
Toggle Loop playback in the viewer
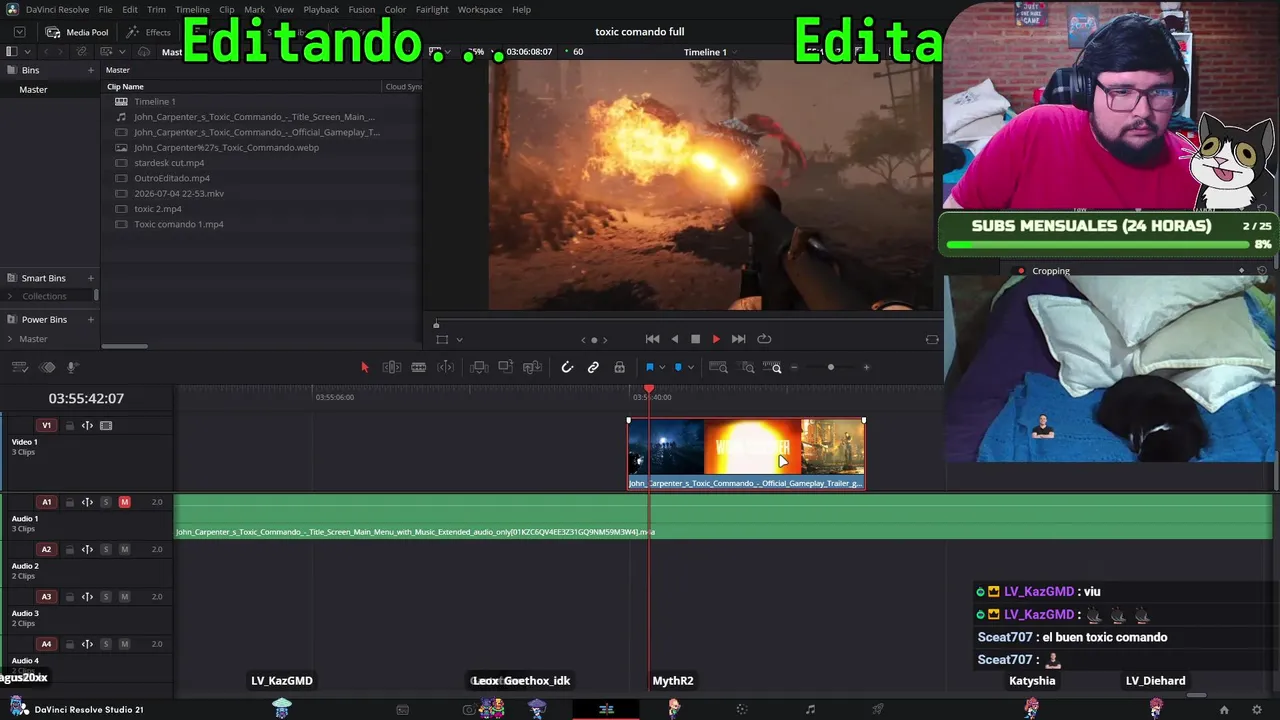[764, 339]
